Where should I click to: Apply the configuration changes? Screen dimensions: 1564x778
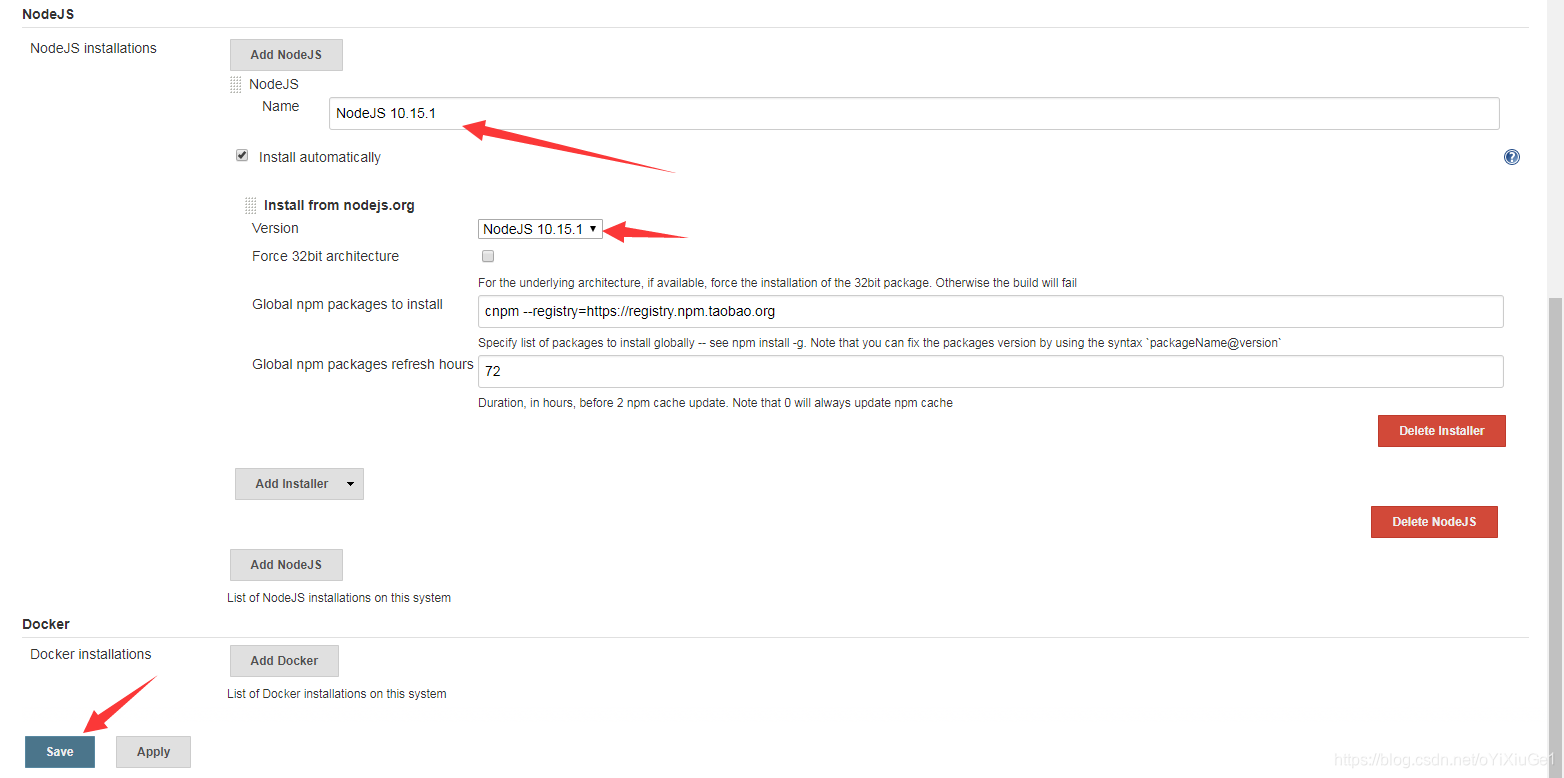pos(153,752)
